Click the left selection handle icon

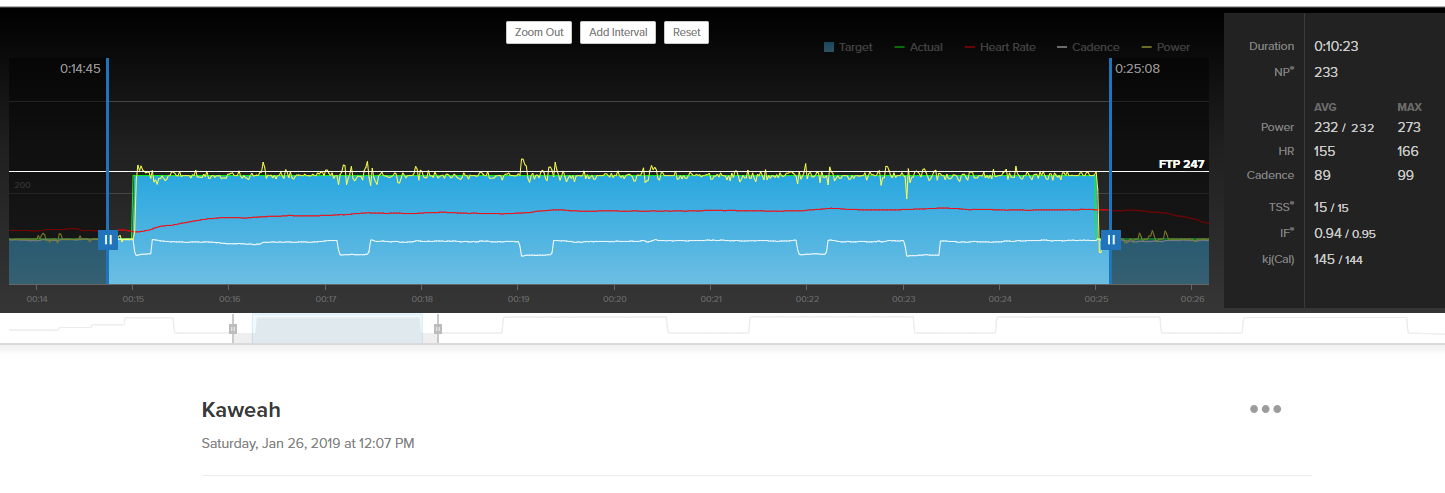[x=108, y=240]
